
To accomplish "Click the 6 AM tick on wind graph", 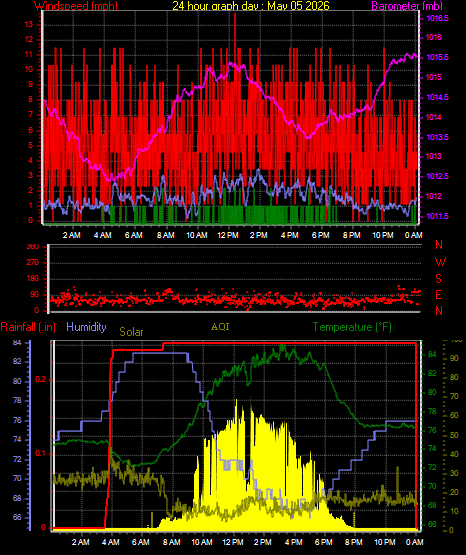I will [x=134, y=235].
